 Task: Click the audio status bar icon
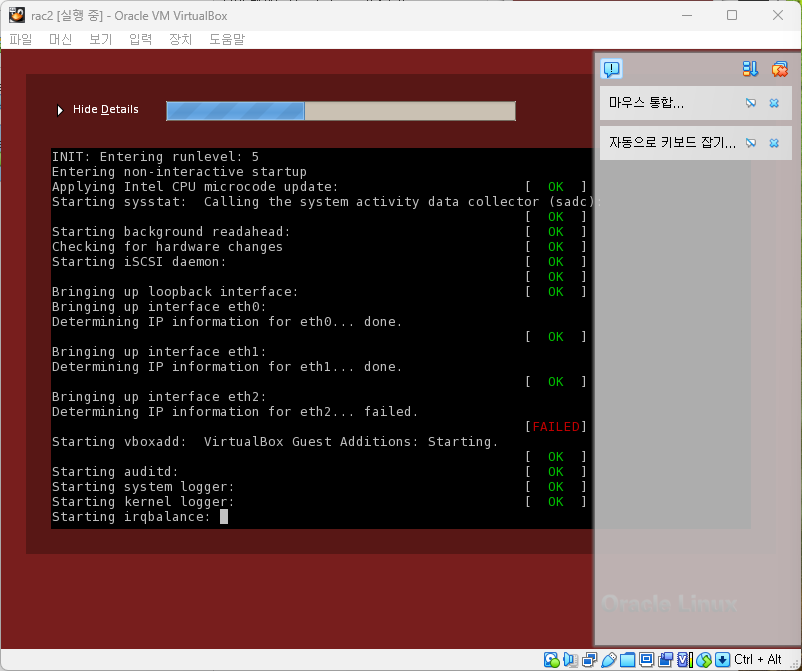[570, 660]
